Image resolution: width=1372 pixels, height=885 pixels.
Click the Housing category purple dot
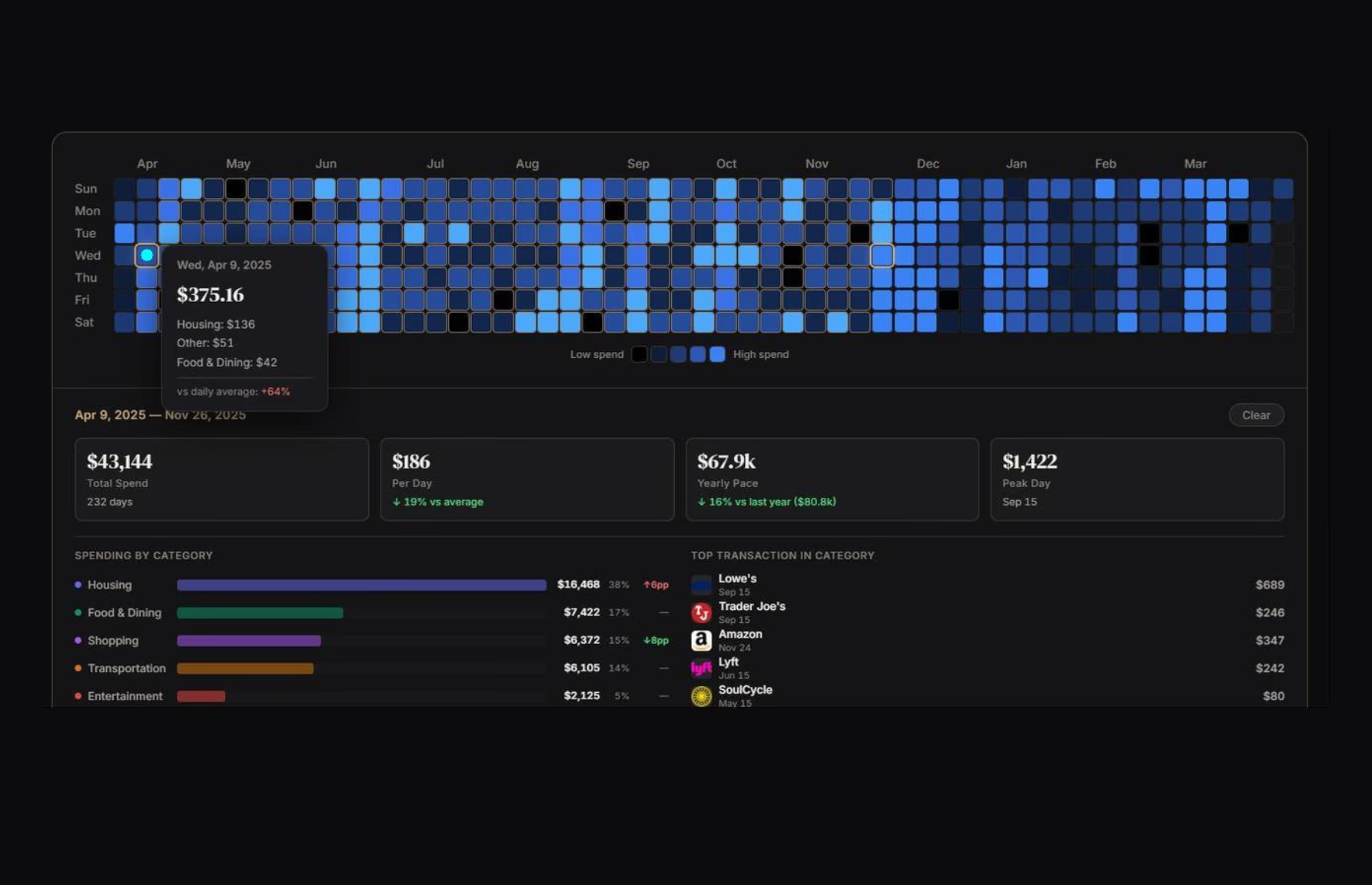tap(78, 585)
